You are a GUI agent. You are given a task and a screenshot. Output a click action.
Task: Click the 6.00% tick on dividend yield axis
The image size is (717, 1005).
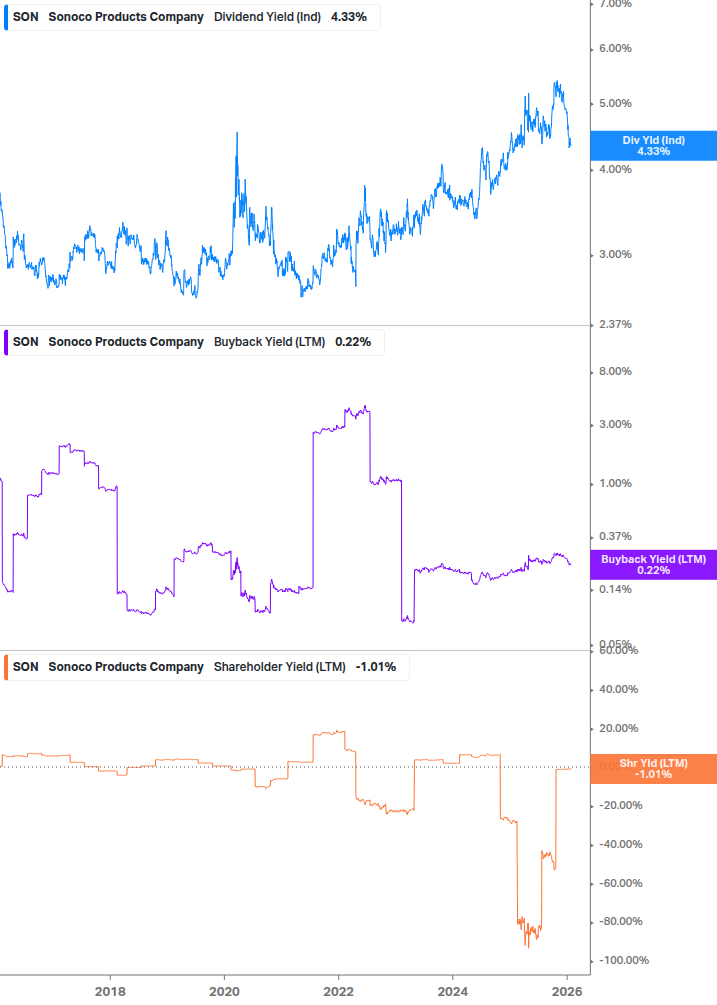point(615,49)
